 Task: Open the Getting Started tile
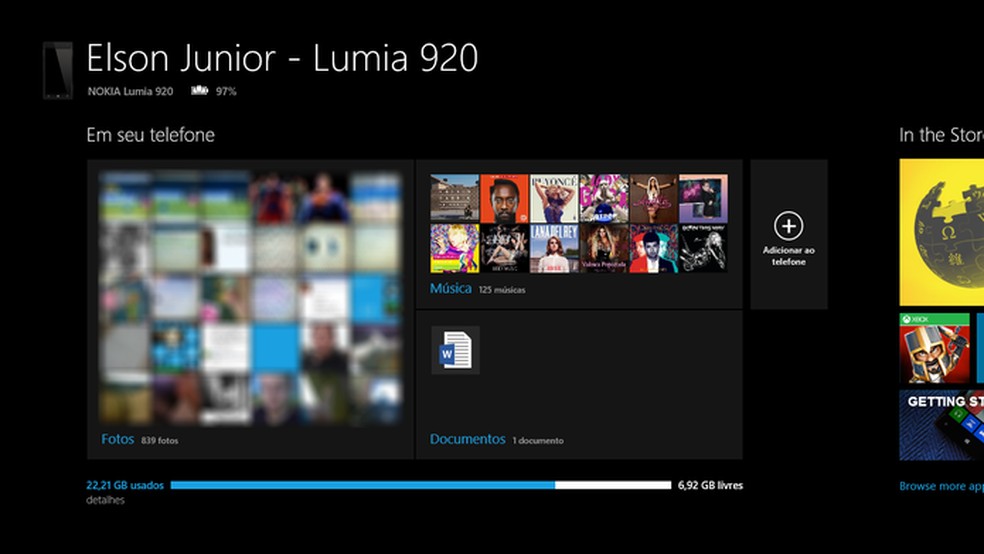[941, 425]
